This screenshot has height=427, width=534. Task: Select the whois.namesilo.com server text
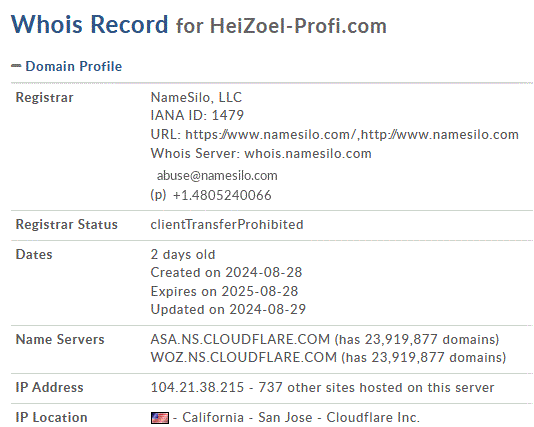point(308,154)
